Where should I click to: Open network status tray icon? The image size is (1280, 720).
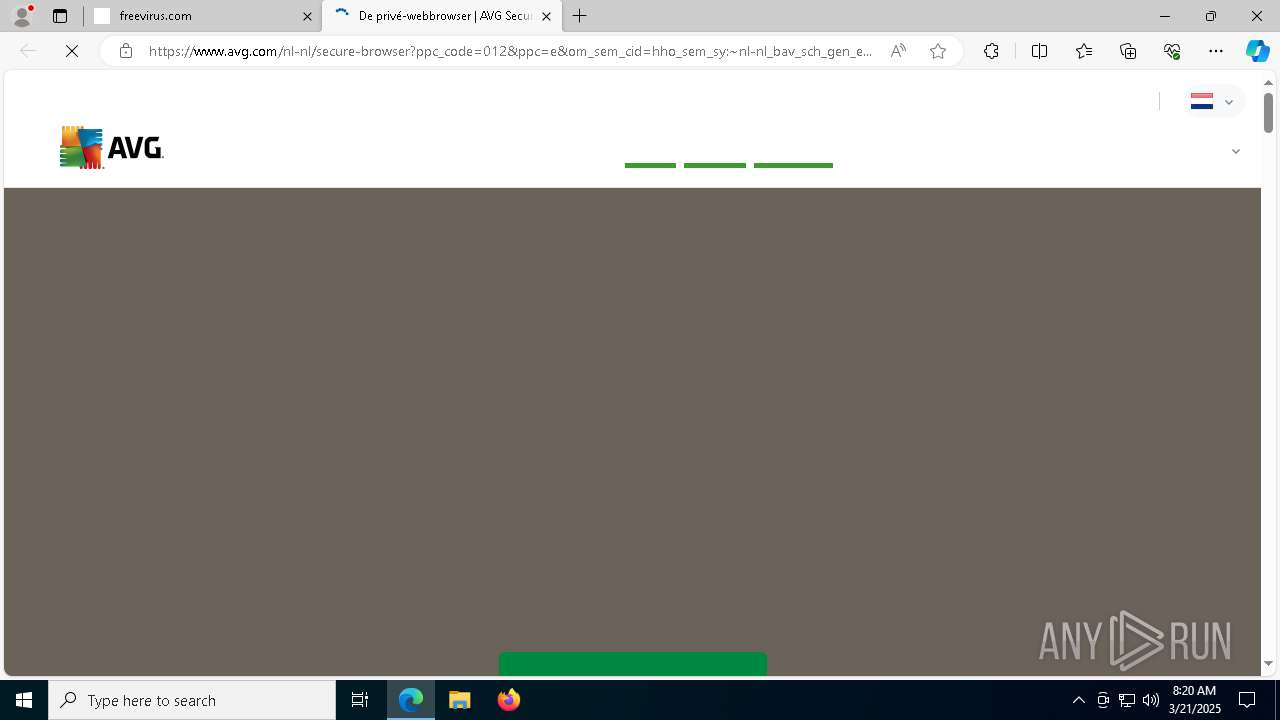(x=1127, y=700)
